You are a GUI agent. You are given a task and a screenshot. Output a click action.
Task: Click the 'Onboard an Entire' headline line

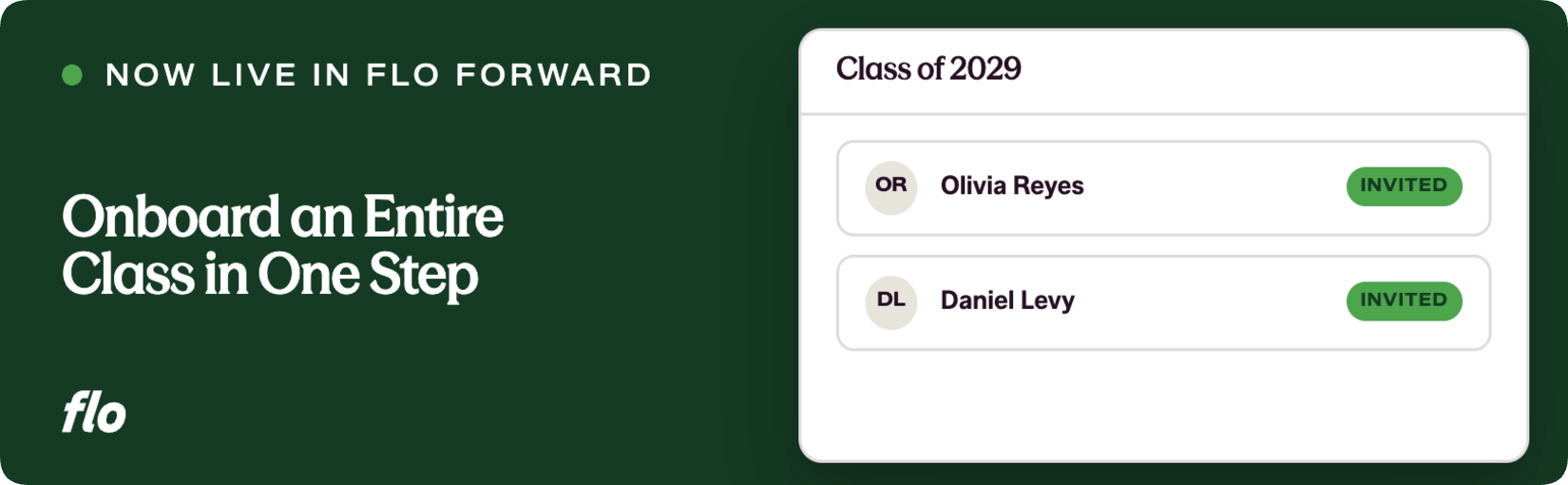coord(282,217)
